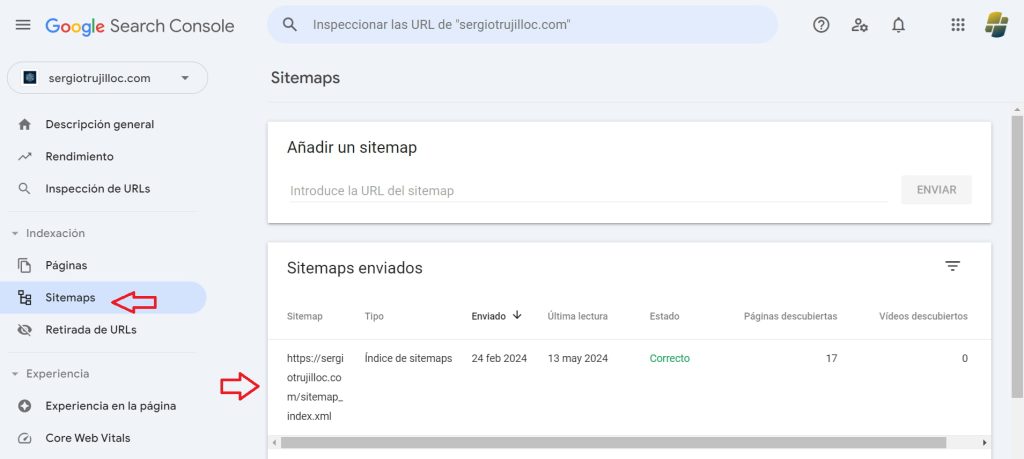
Task: Click the sort arrow next to Enviado
Action: click(x=517, y=315)
